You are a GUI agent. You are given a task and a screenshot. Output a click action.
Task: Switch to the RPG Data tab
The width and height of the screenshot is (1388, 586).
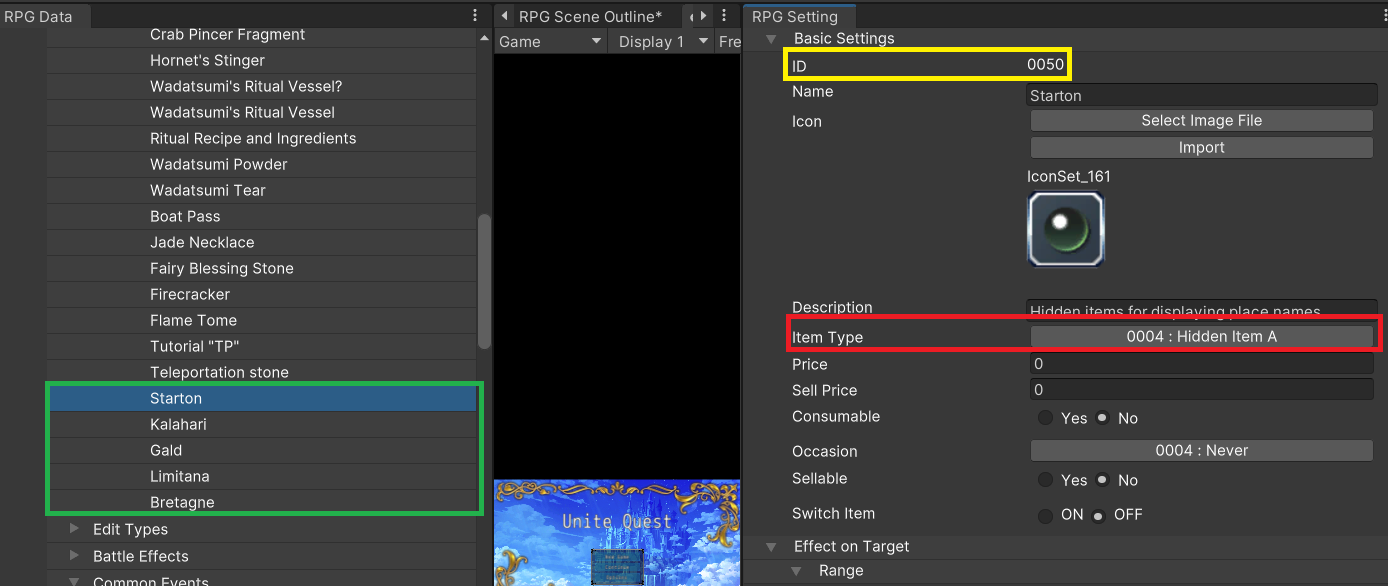pyautogui.click(x=44, y=17)
